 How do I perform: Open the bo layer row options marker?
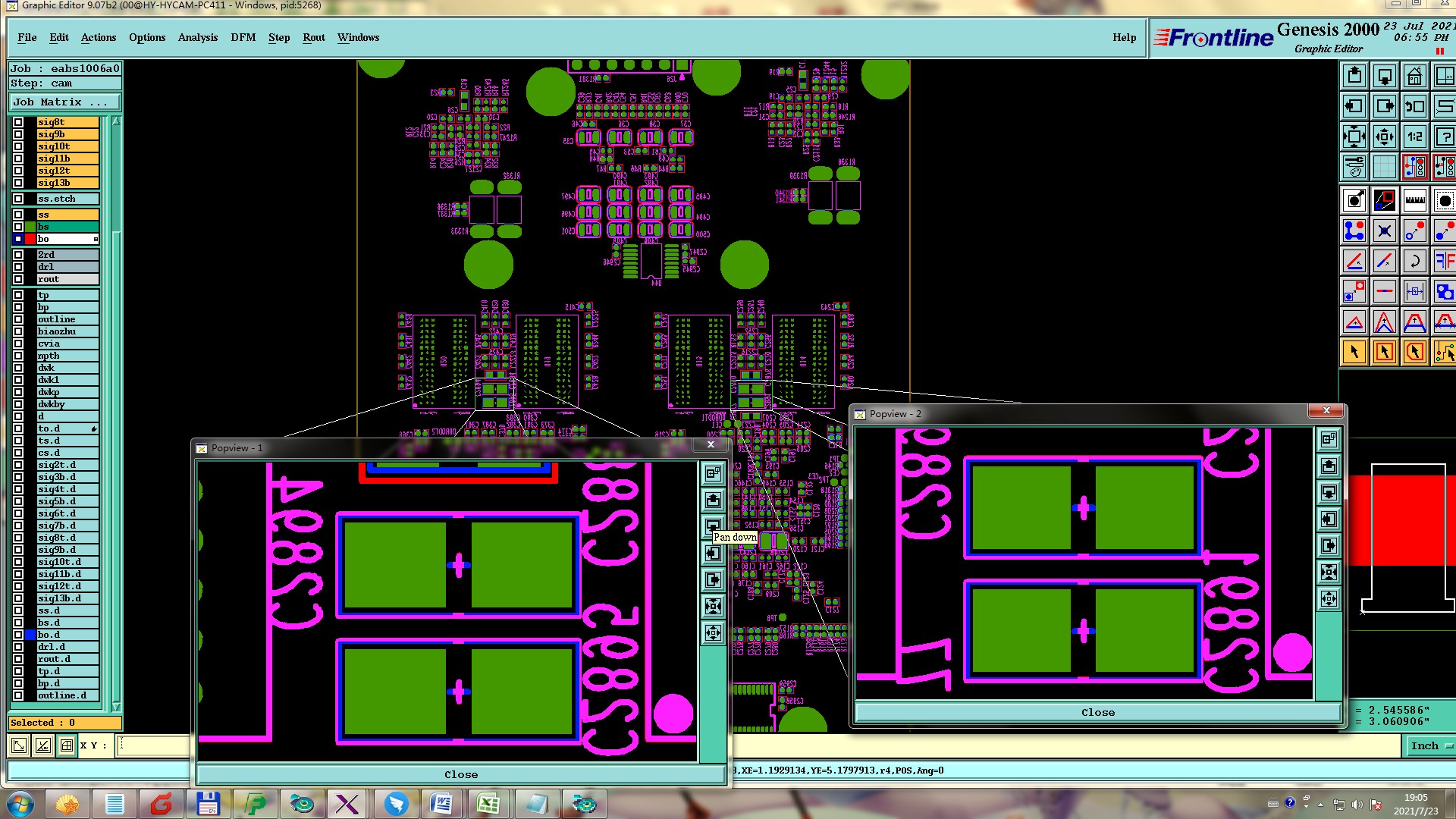[x=96, y=239]
